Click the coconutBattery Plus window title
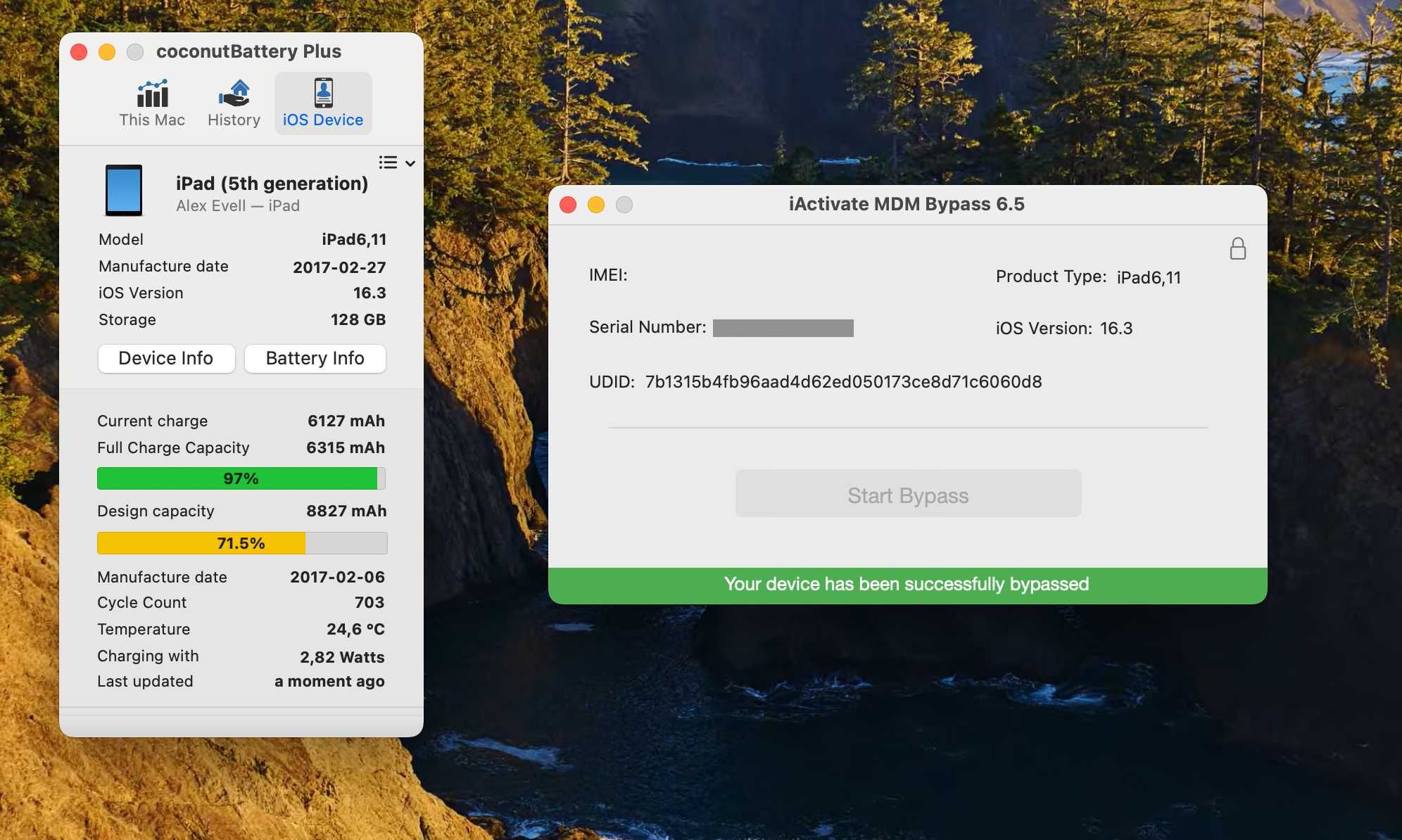 click(248, 51)
